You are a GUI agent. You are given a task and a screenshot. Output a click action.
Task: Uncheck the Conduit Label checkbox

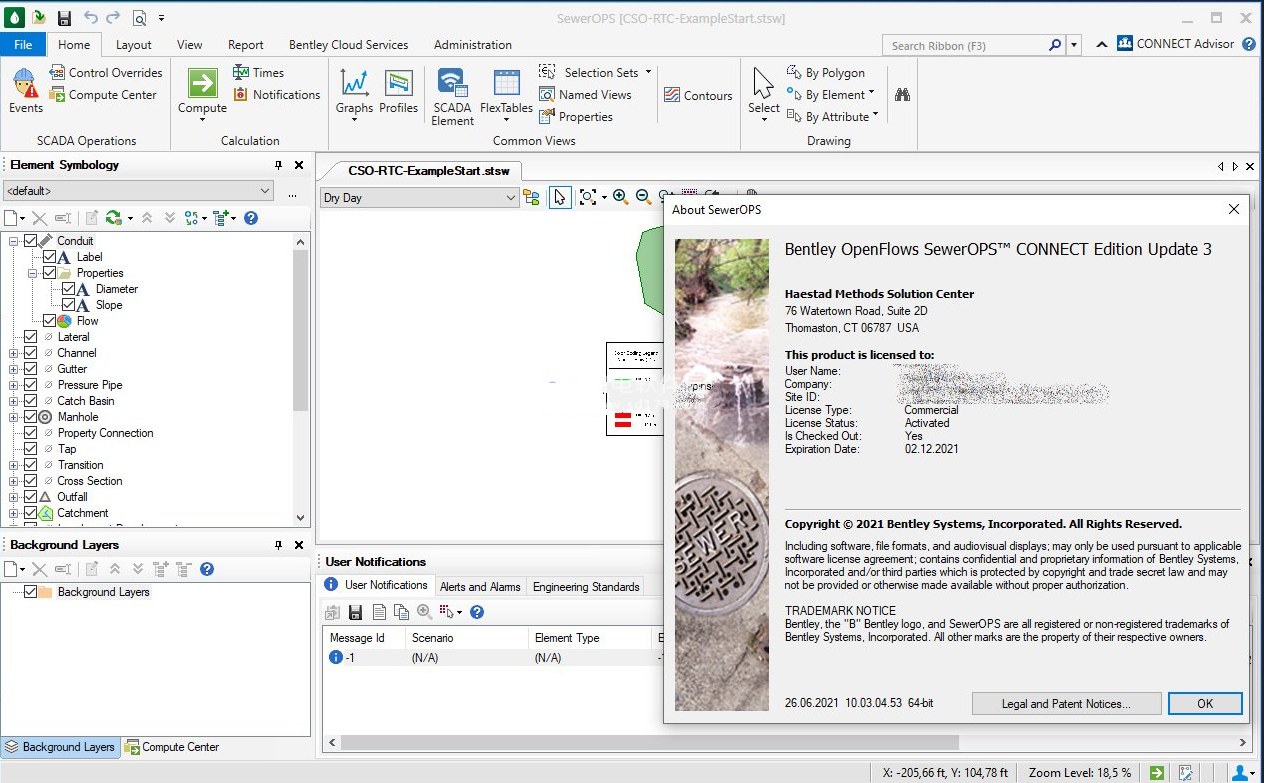(49, 257)
